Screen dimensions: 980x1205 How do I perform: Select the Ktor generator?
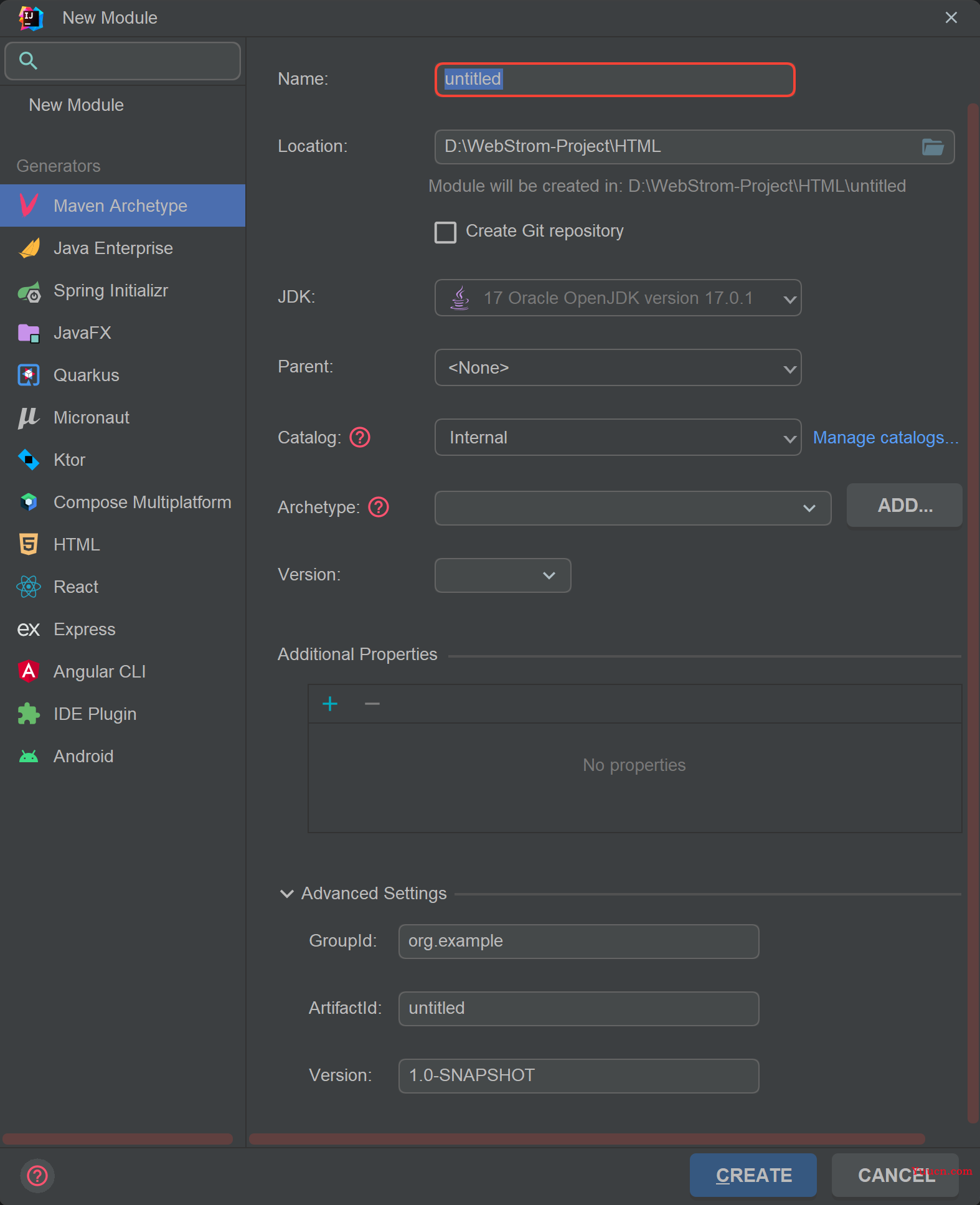point(123,460)
